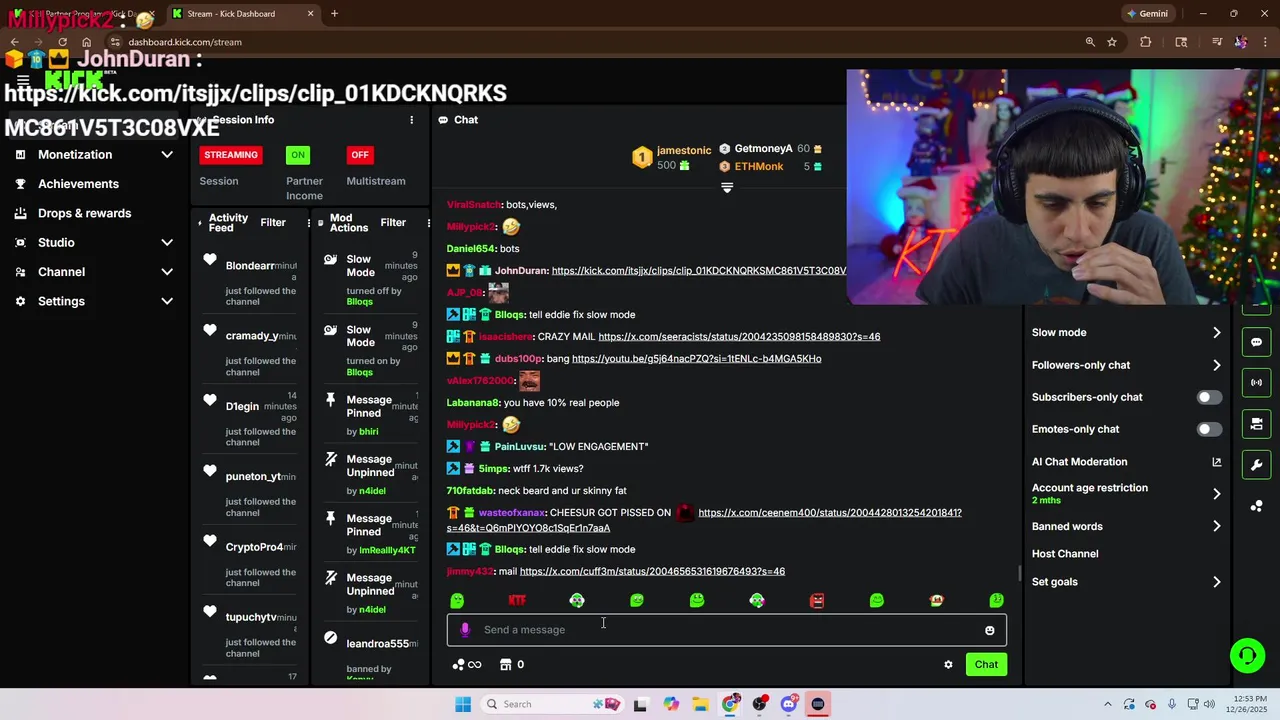1280x720 pixels.
Task: Open Discord from the taskbar
Action: [789, 704]
